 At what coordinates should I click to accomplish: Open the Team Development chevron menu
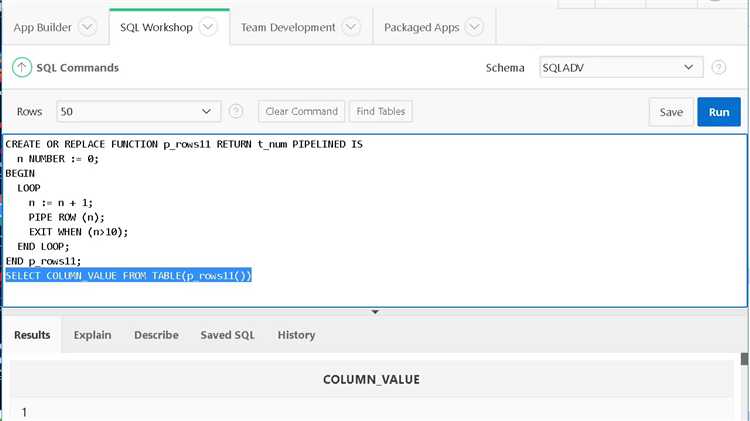pyautogui.click(x=350, y=27)
